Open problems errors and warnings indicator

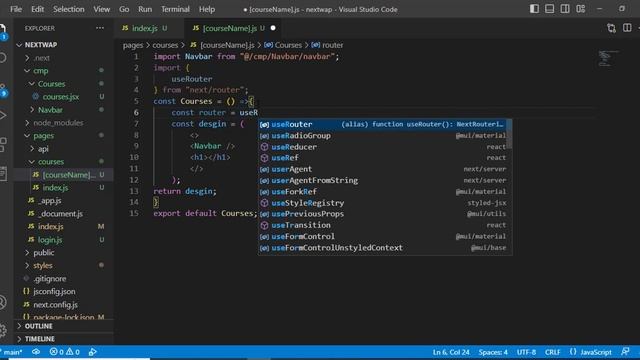(x=64, y=352)
